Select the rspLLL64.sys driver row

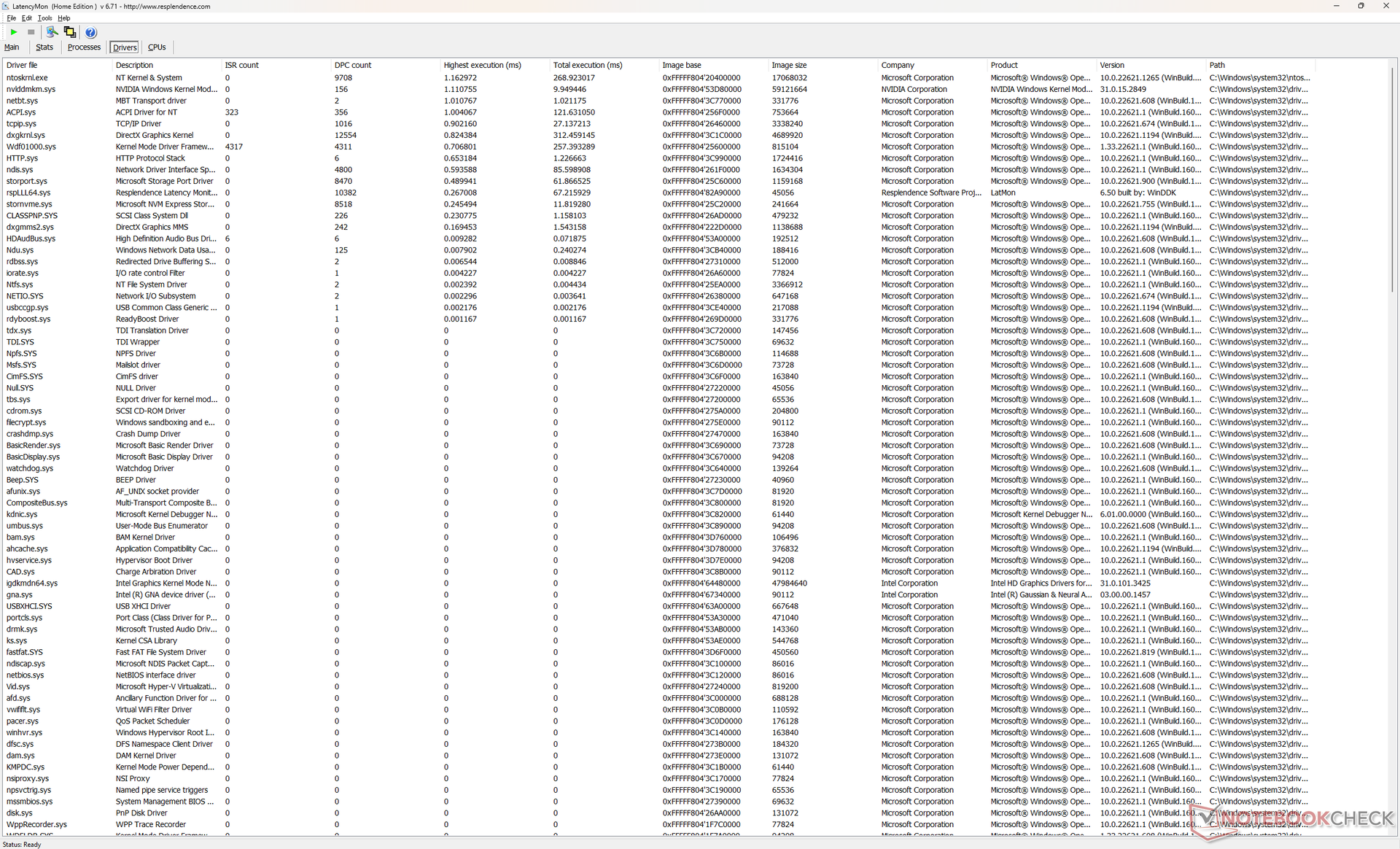[x=28, y=193]
